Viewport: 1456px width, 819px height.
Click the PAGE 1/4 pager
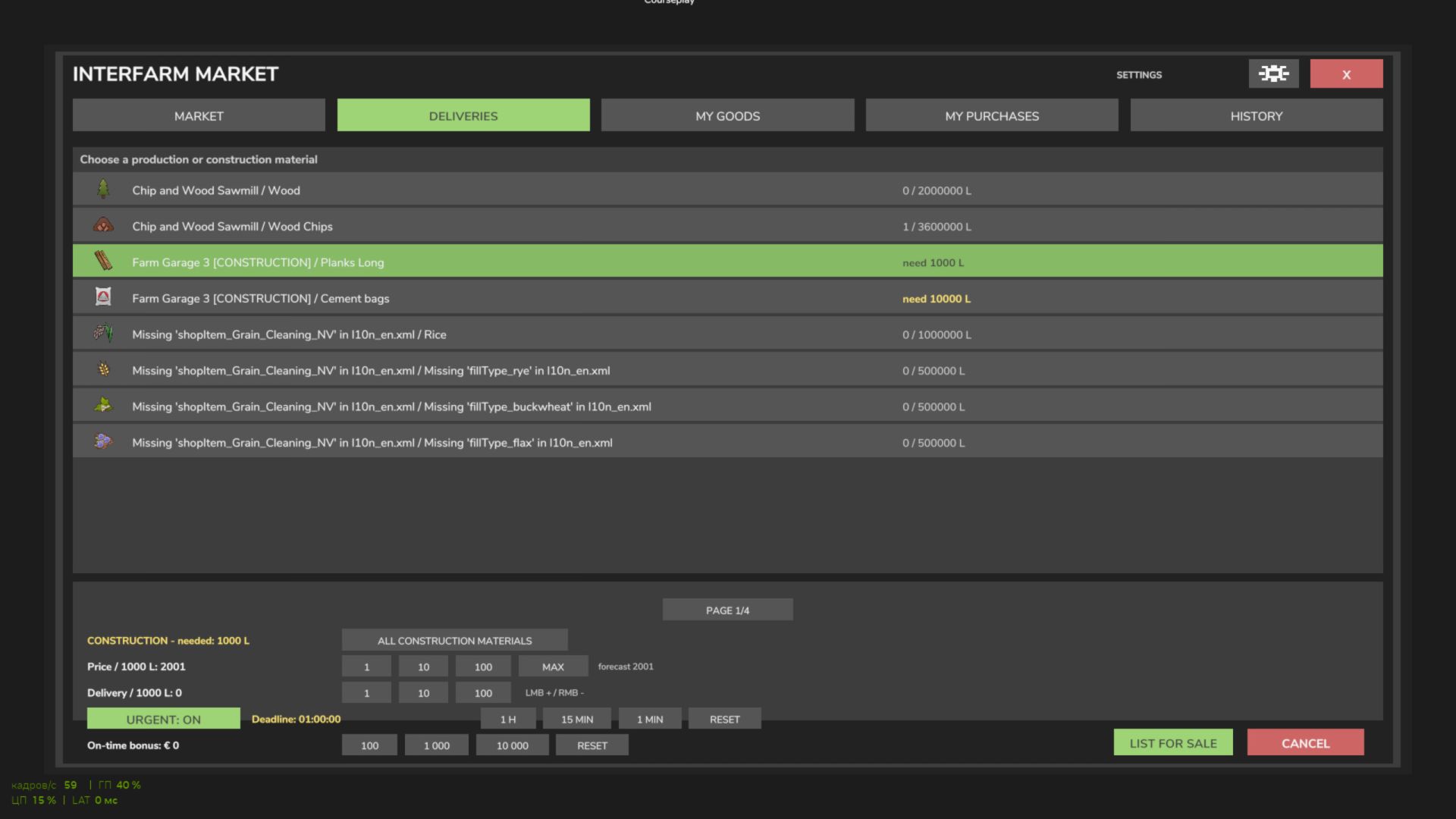tap(727, 610)
